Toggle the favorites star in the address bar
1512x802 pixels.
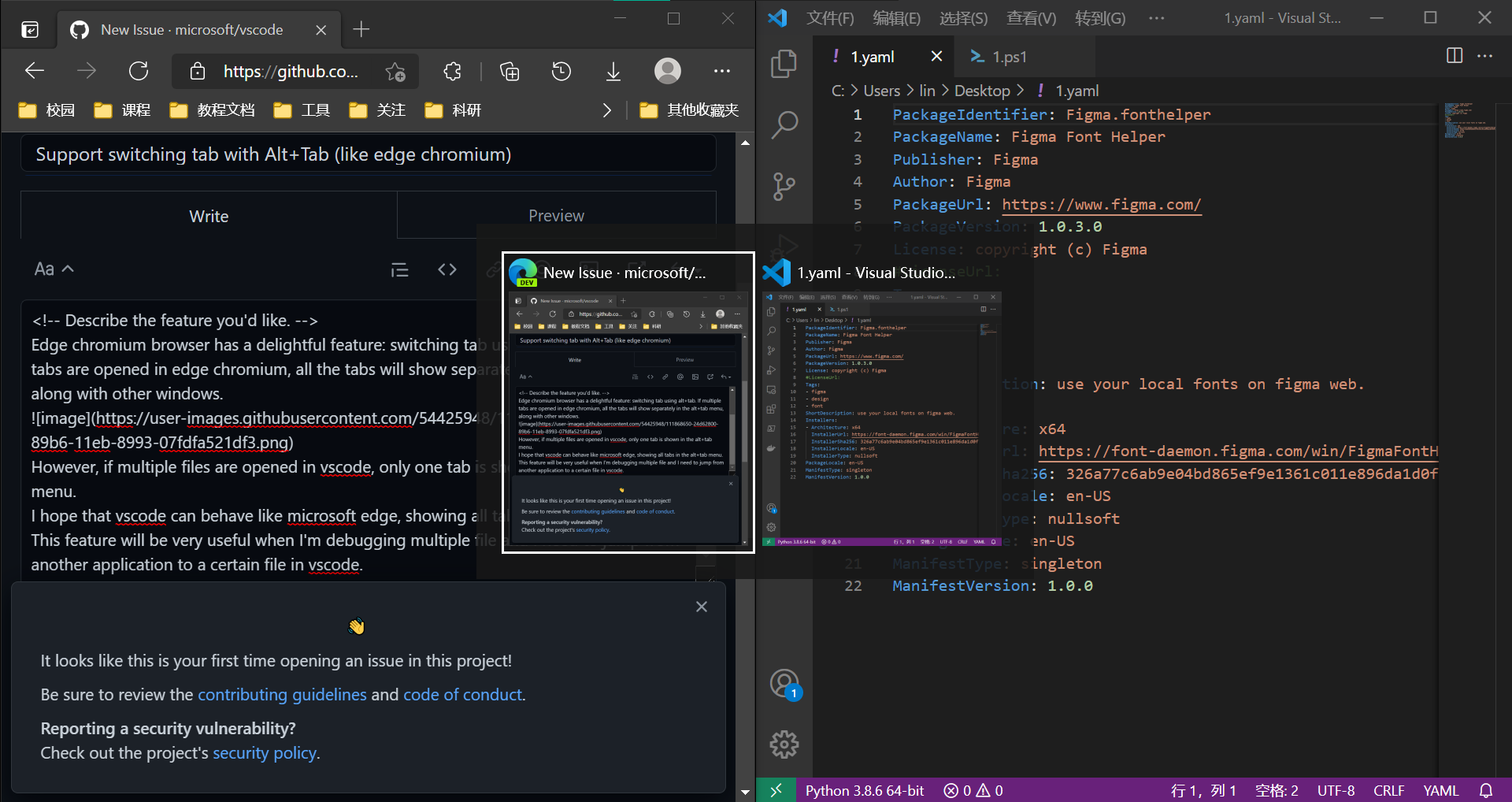pyautogui.click(x=396, y=71)
